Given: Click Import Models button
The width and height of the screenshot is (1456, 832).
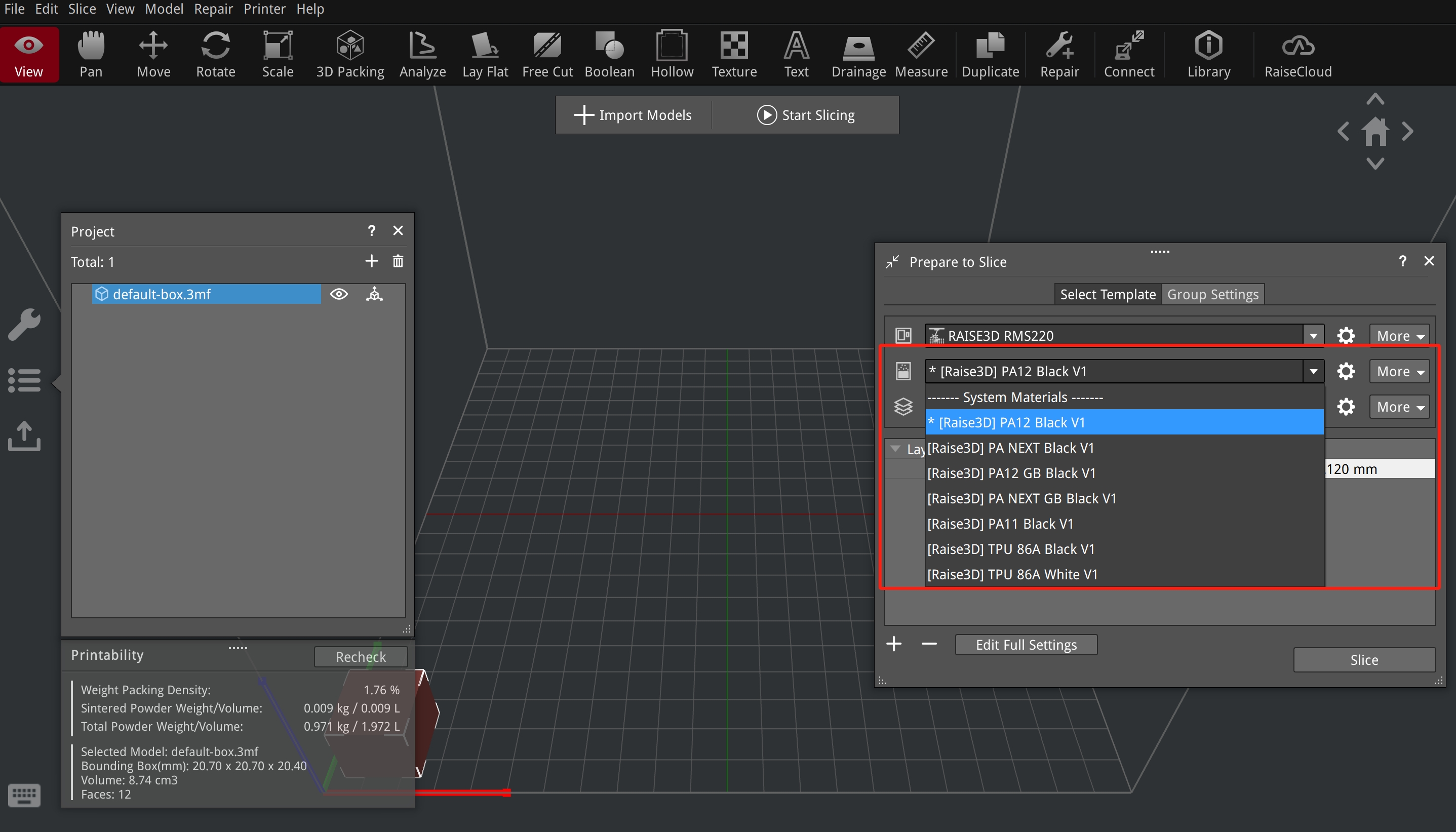Looking at the screenshot, I should pyautogui.click(x=633, y=115).
